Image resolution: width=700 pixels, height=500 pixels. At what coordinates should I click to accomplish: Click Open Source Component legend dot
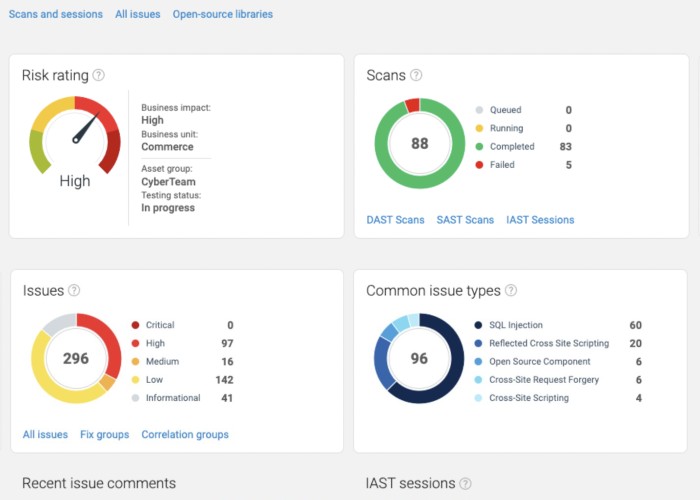click(478, 362)
